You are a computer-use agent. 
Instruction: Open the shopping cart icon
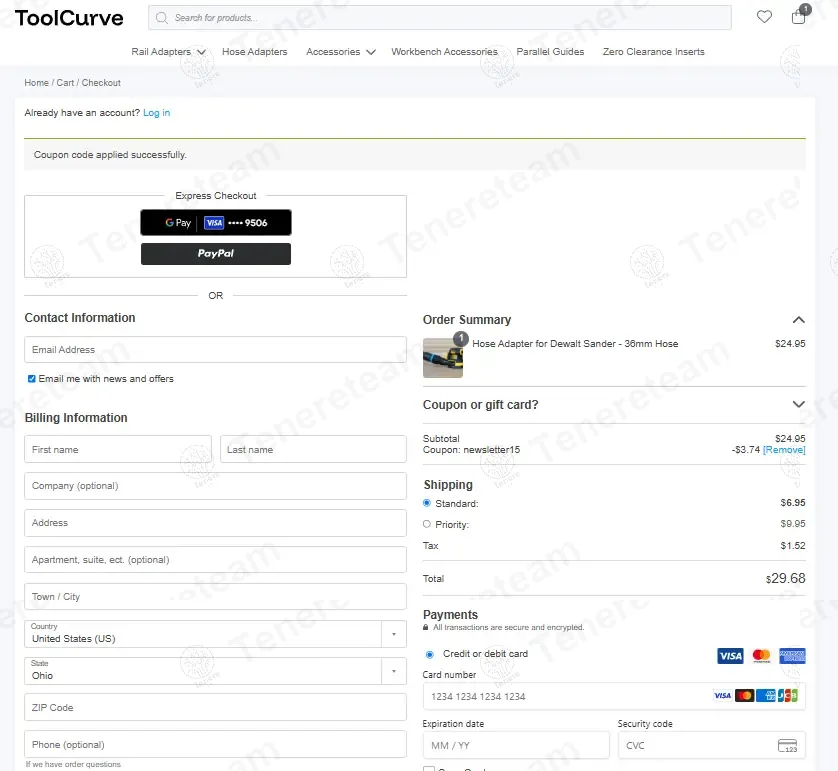798,17
